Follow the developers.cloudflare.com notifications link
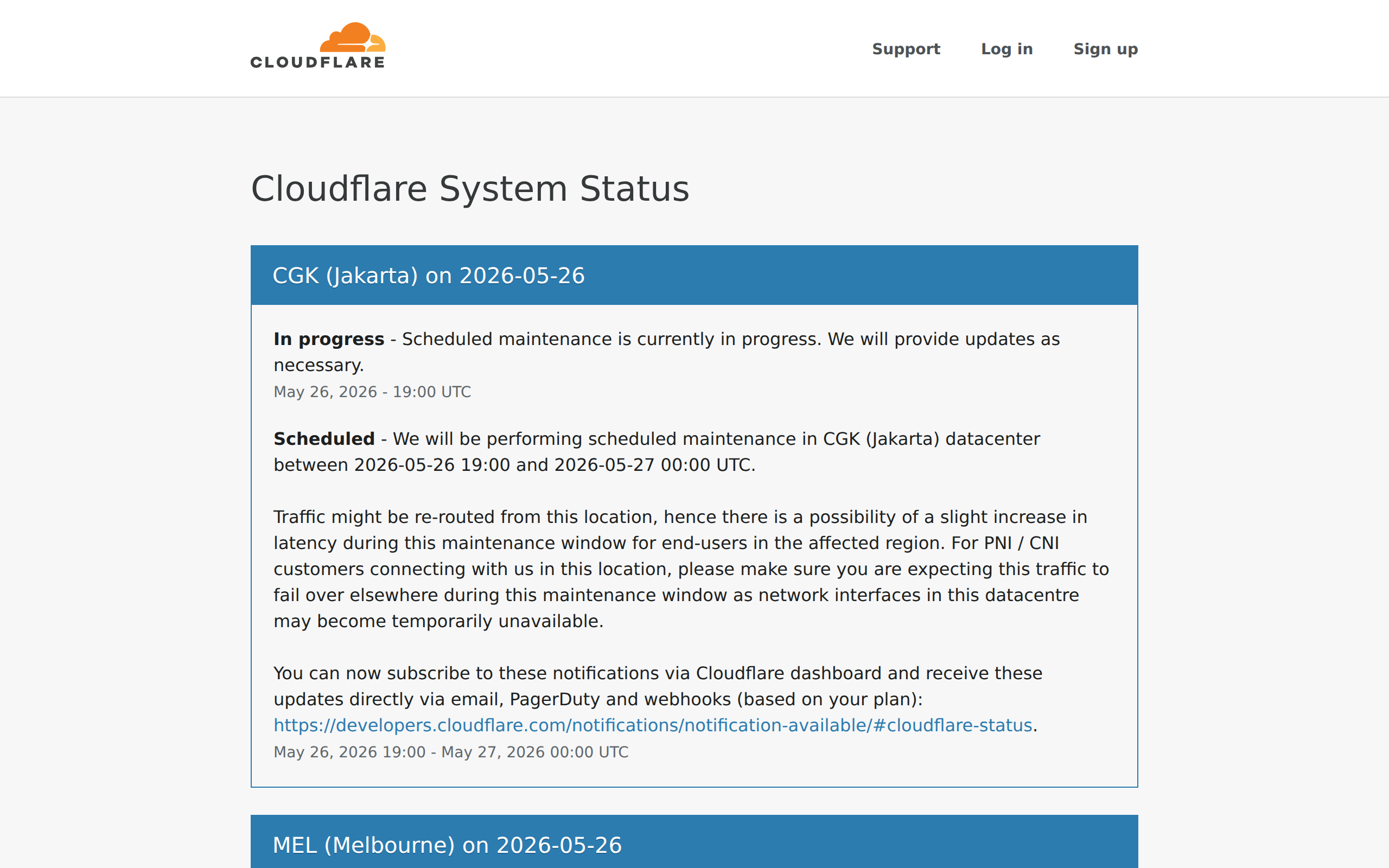 pyautogui.click(x=653, y=725)
